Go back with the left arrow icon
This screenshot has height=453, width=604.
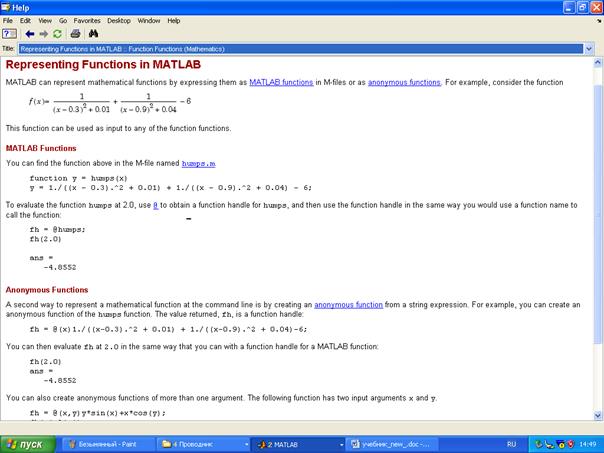pyautogui.click(x=30, y=34)
